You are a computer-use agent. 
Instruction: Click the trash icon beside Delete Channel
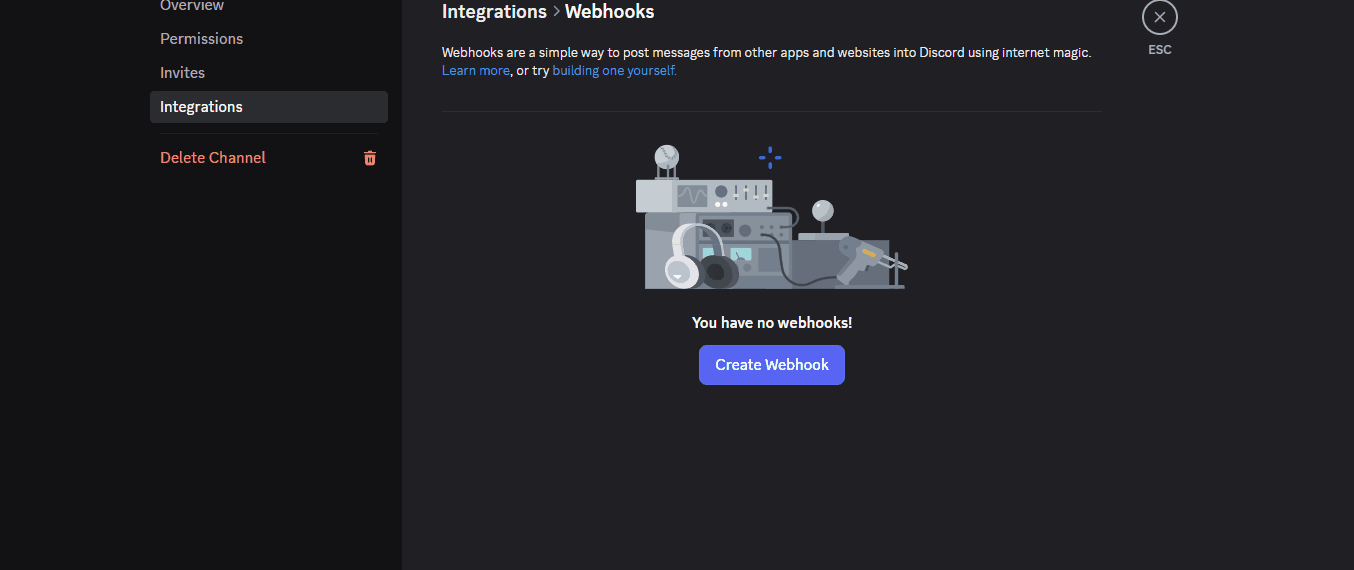pos(370,158)
